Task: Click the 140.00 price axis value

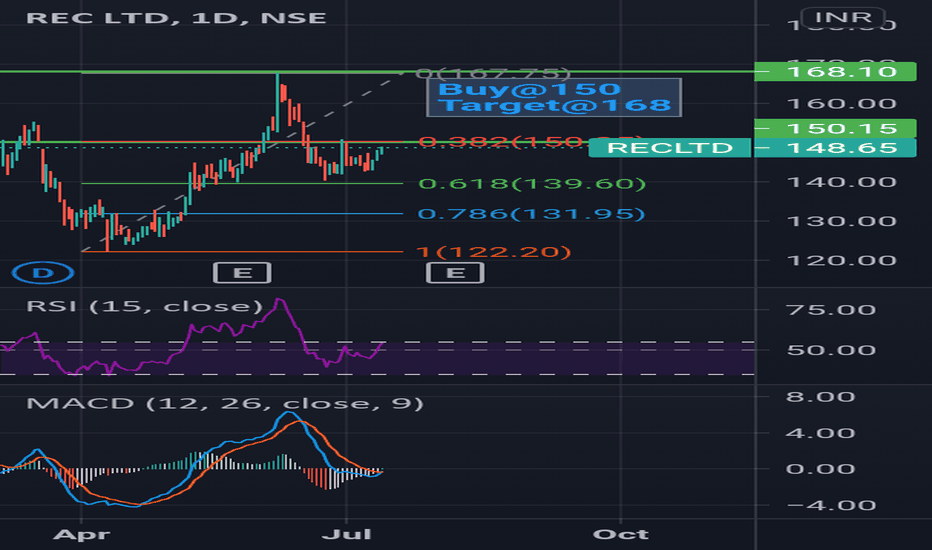Action: point(841,182)
